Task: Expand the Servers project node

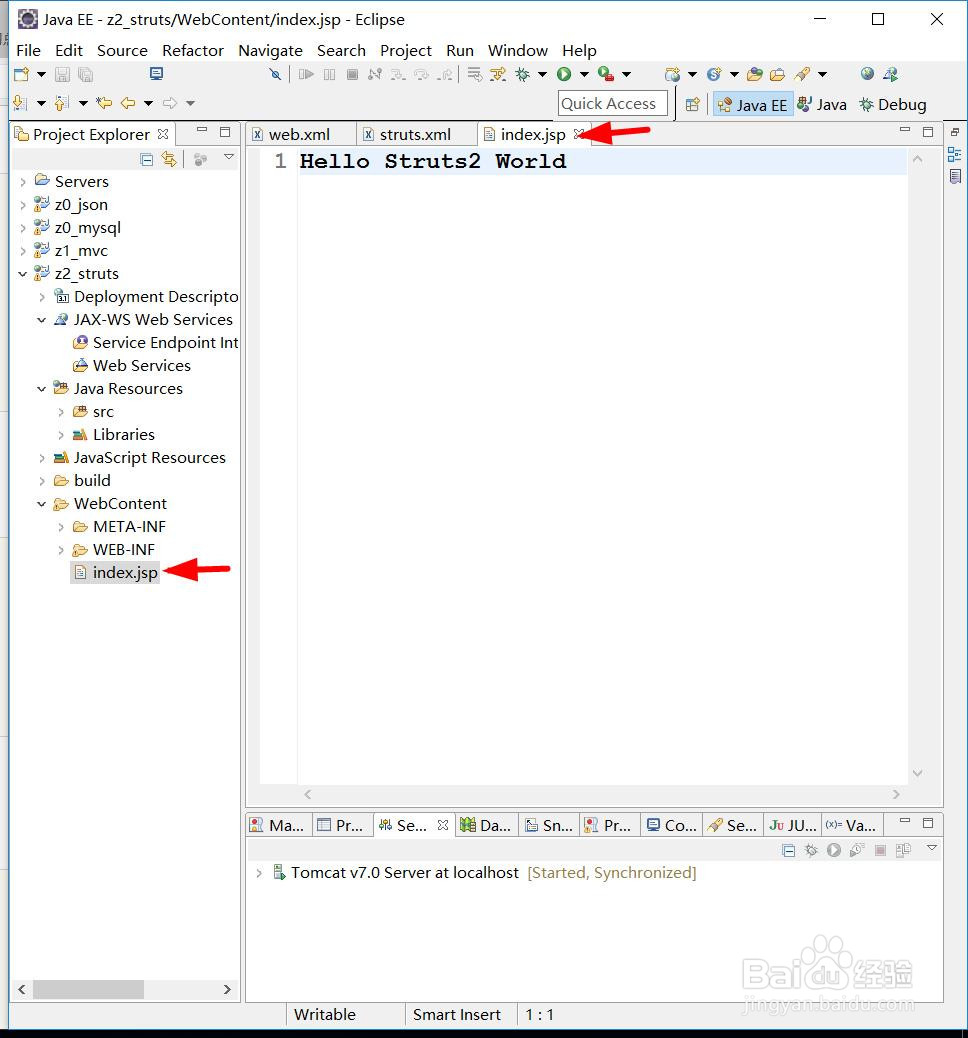Action: (x=23, y=181)
